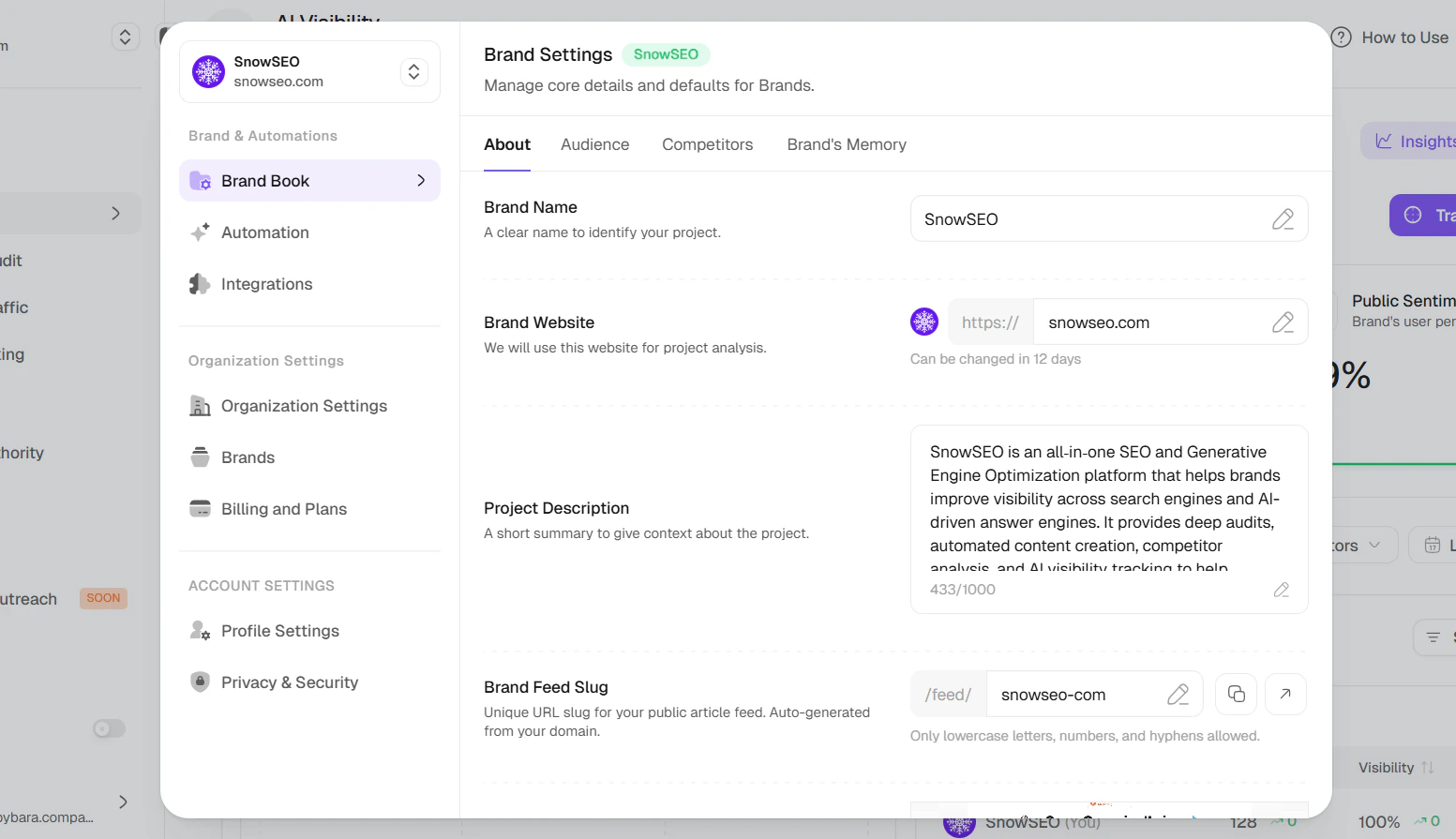Expand the collapsed panel chevron at bottom left

coord(122,802)
